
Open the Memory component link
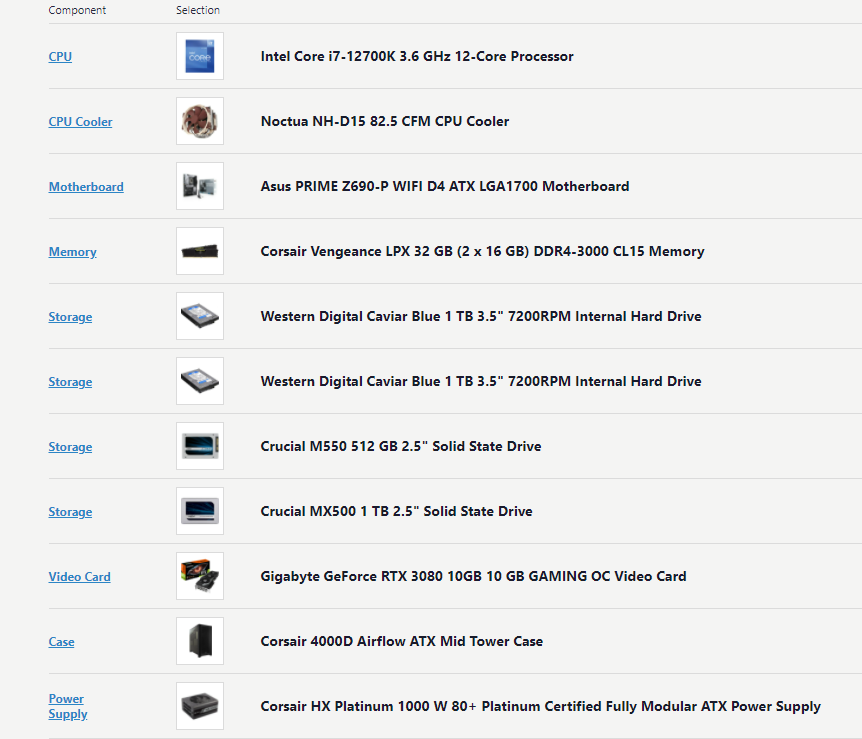point(72,252)
